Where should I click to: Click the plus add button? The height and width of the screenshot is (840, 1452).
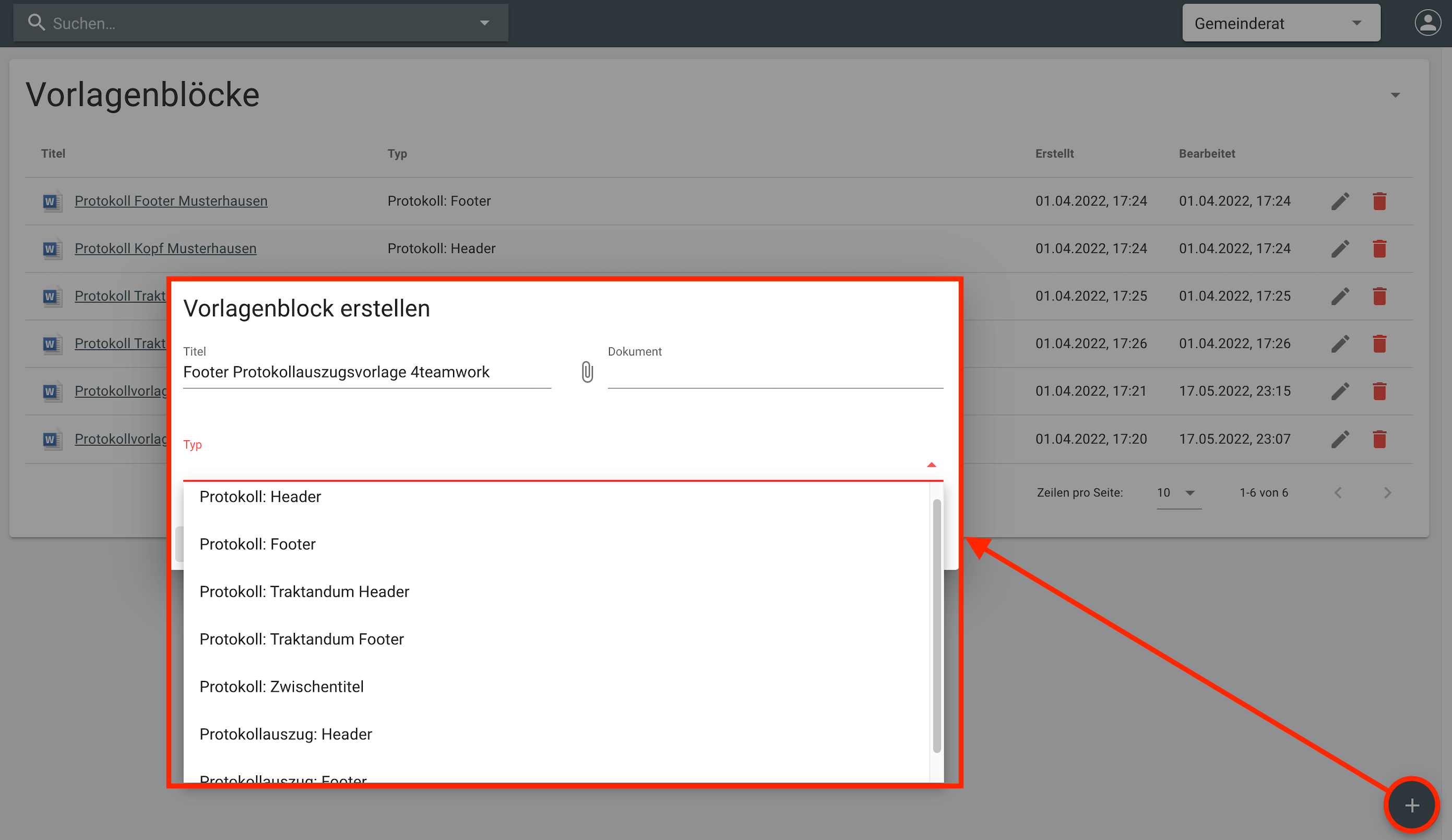pyautogui.click(x=1411, y=805)
